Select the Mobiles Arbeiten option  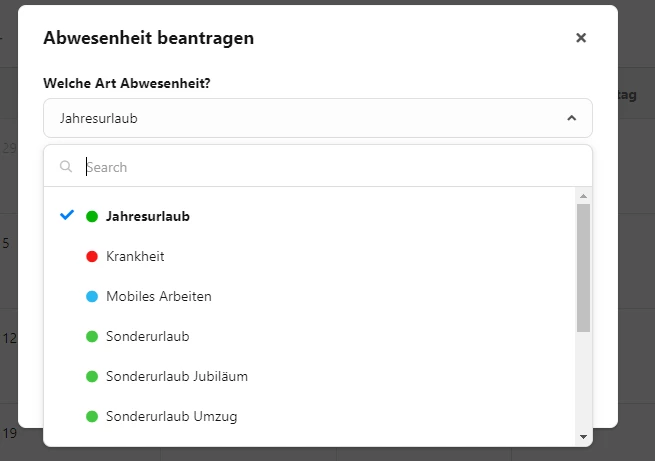click(x=310, y=296)
